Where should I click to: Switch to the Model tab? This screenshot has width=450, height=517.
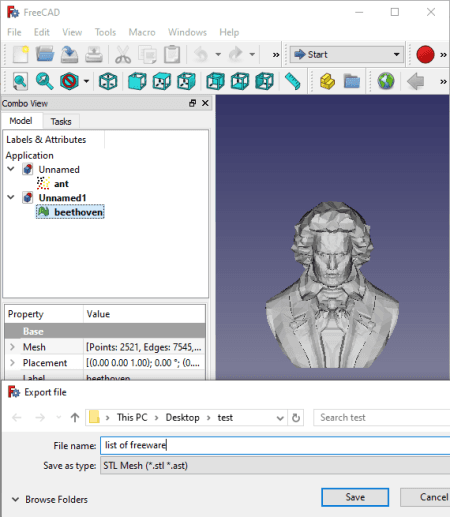[21, 121]
